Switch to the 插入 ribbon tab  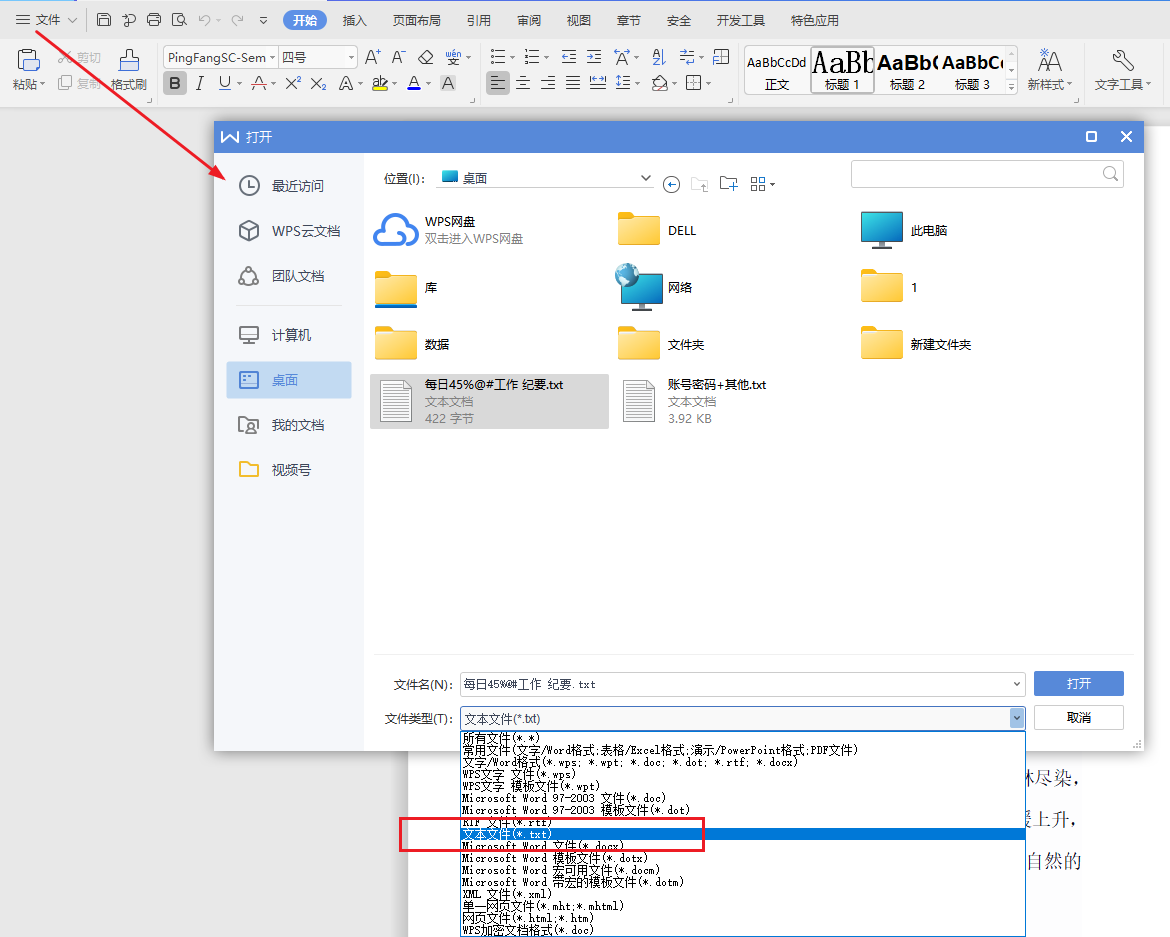354,19
